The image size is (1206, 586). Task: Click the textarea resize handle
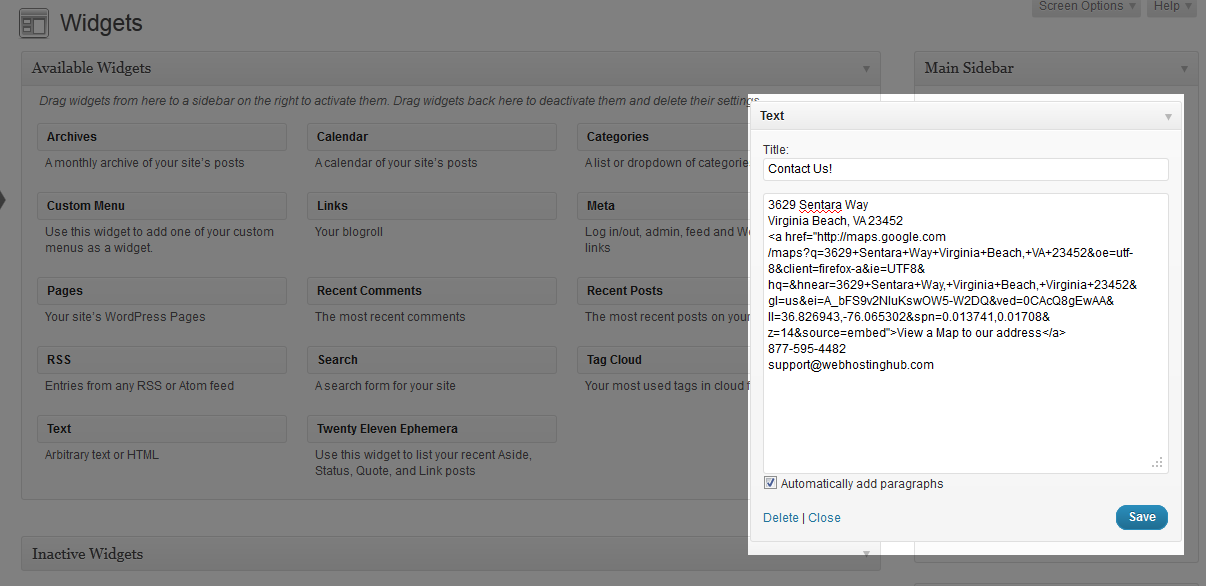(x=1158, y=463)
